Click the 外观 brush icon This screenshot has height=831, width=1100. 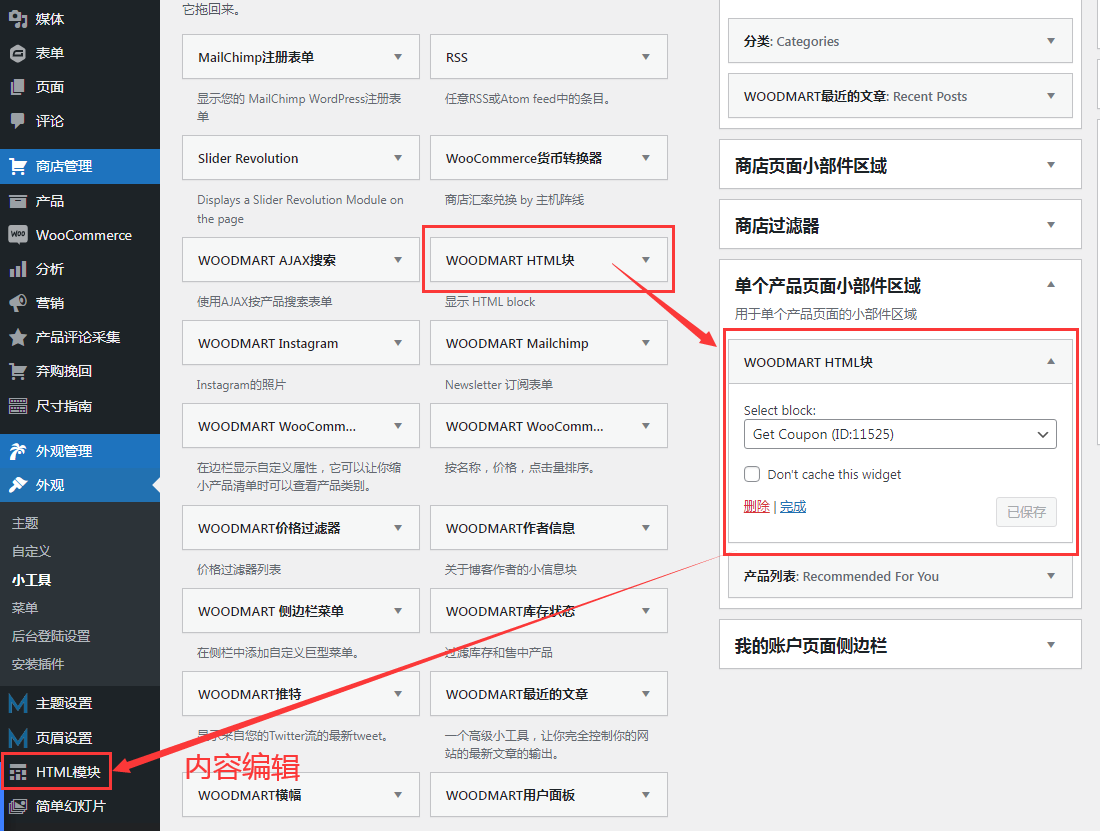click(18, 485)
